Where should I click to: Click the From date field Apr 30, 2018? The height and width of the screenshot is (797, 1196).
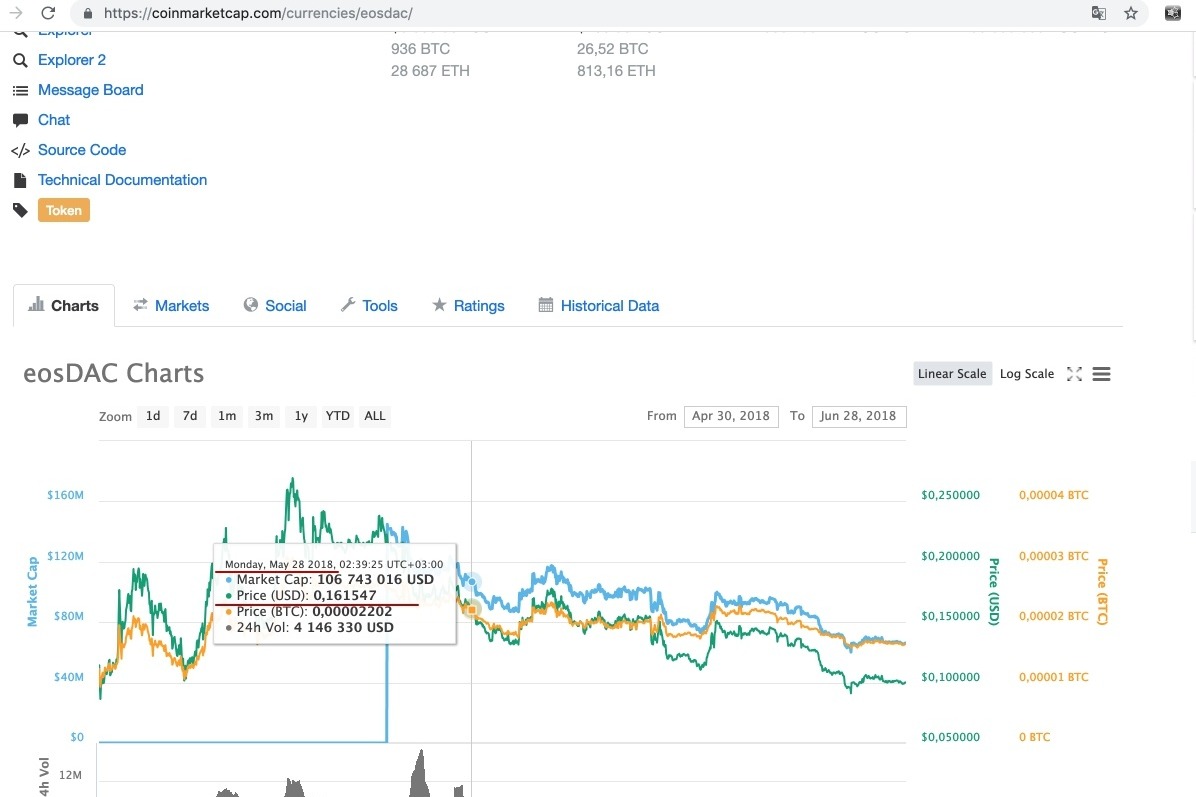pyautogui.click(x=731, y=416)
